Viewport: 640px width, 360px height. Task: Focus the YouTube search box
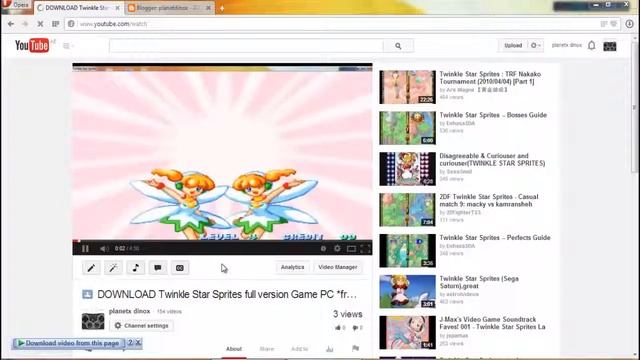246,46
